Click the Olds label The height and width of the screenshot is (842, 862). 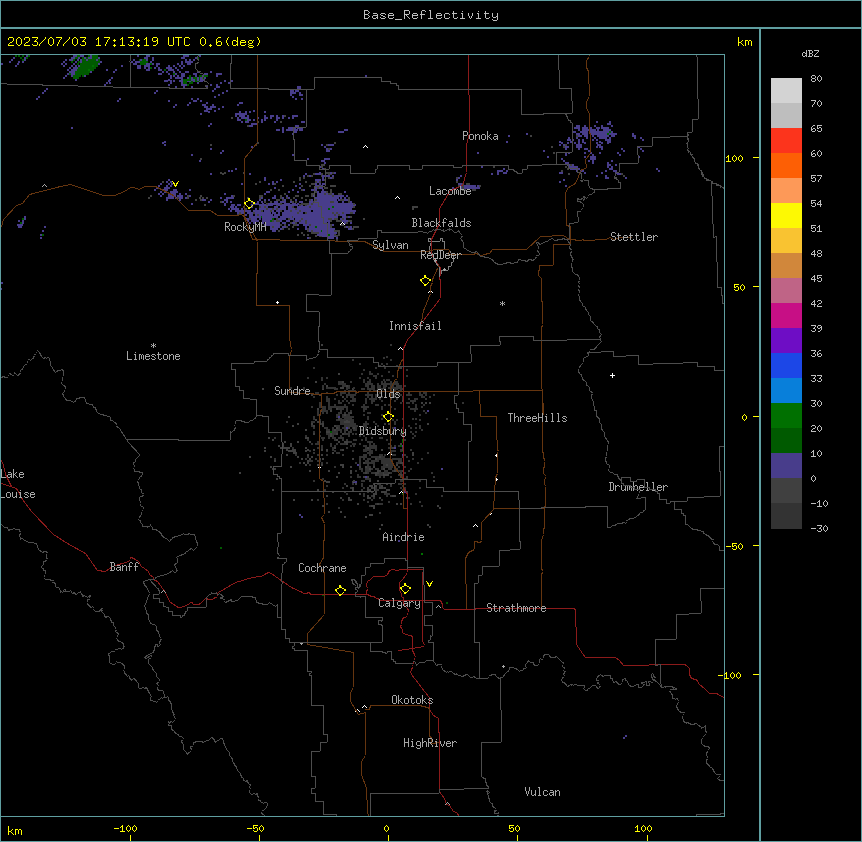coord(388,394)
